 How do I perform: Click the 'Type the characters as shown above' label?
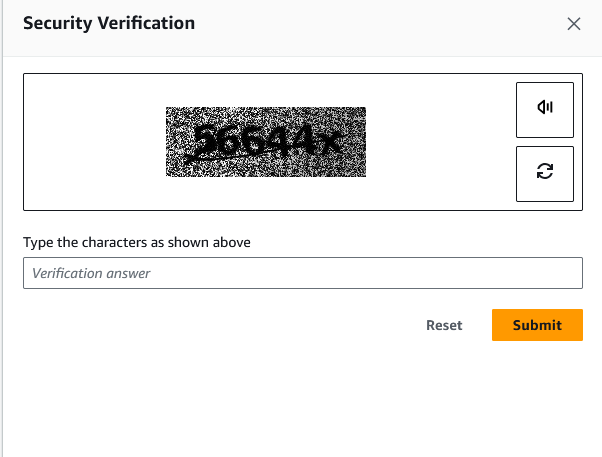pyautogui.click(x=137, y=242)
